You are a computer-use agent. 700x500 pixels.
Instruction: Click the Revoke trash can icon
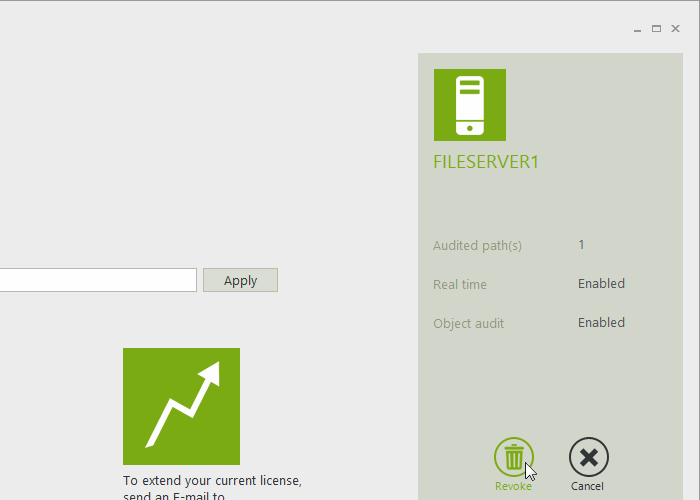tap(513, 458)
